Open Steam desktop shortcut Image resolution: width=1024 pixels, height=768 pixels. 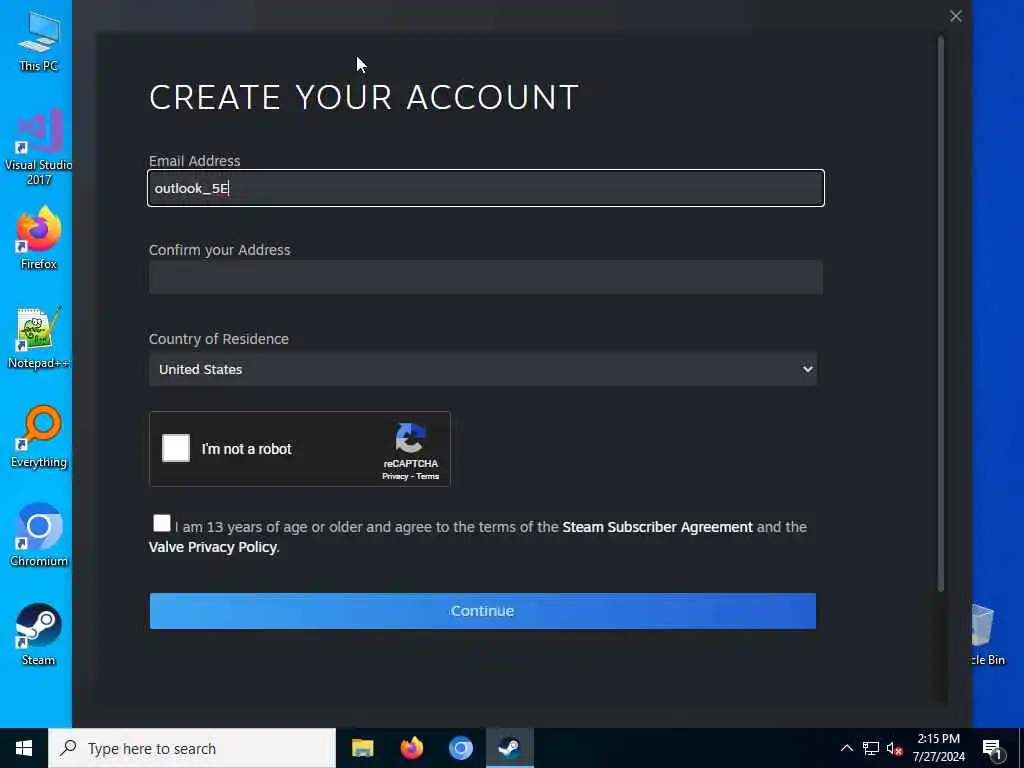[x=39, y=633]
